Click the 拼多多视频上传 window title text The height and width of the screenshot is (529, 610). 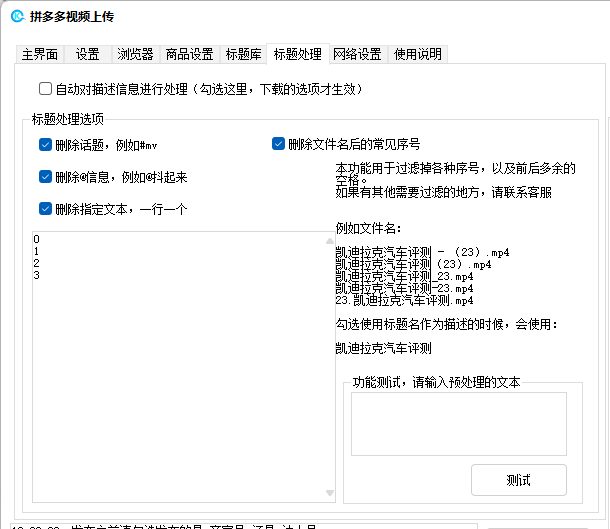72,17
